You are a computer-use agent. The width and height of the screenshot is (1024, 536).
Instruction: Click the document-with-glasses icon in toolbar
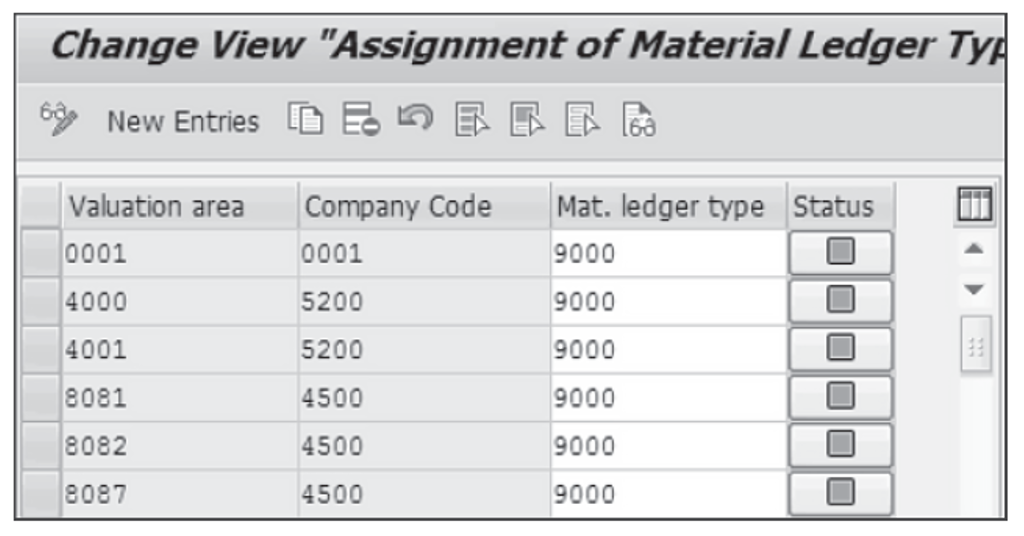tap(637, 121)
